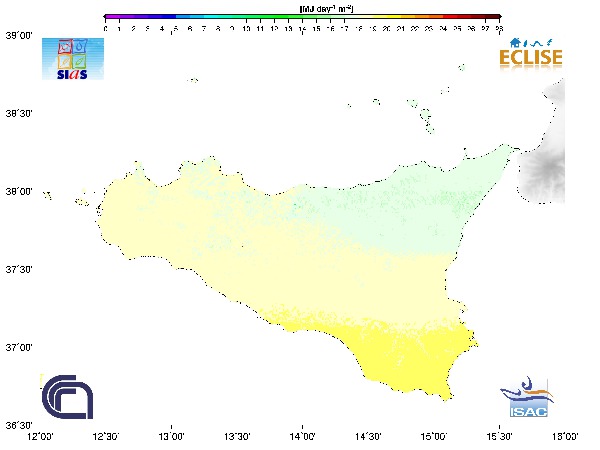Viewport: 600px width, 450px height.
Task: Click the 15°00' longitude label
Action: 434,437
